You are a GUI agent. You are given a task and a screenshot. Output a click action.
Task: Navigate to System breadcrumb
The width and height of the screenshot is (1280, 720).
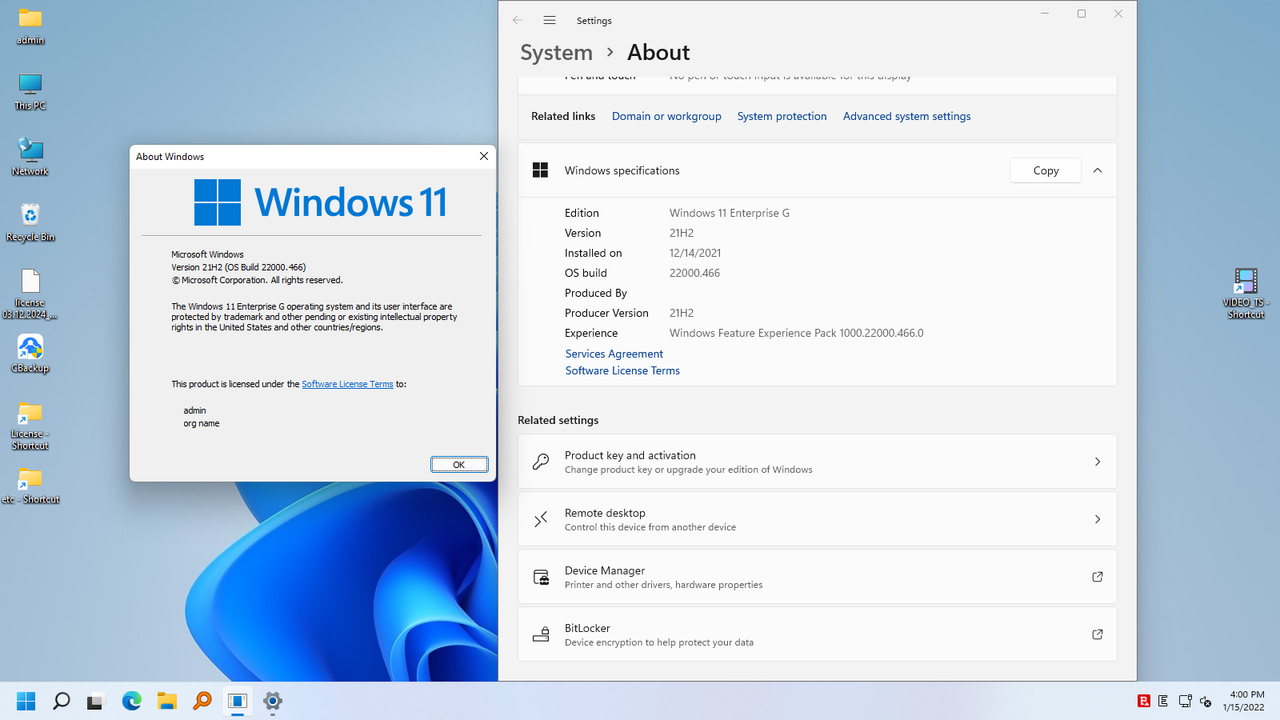point(556,52)
